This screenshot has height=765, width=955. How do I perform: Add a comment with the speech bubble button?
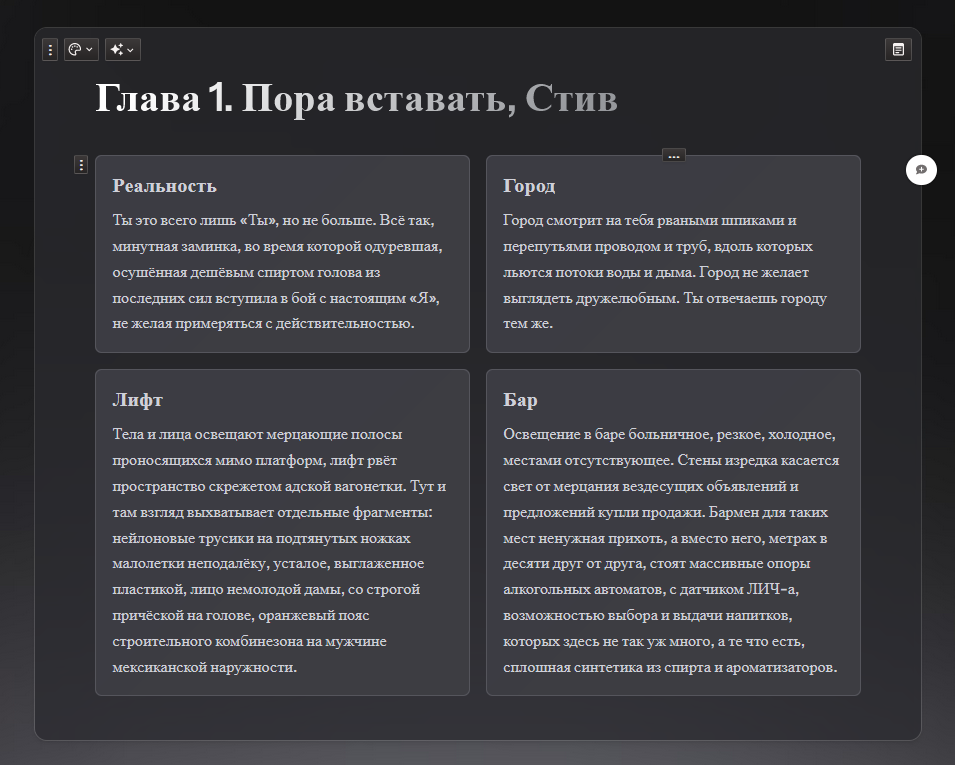tap(921, 170)
